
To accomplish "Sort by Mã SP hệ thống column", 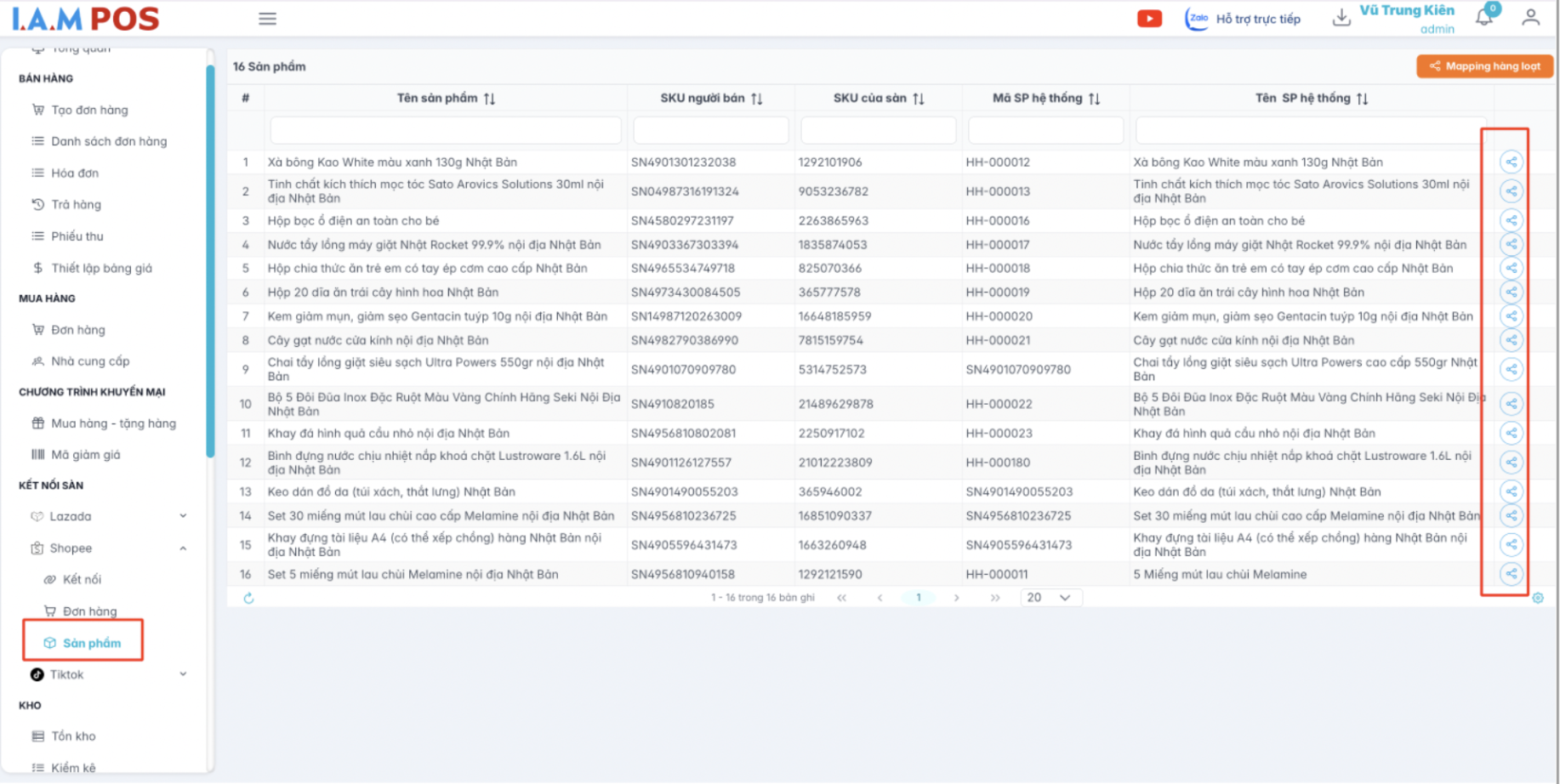I will point(1094,99).
